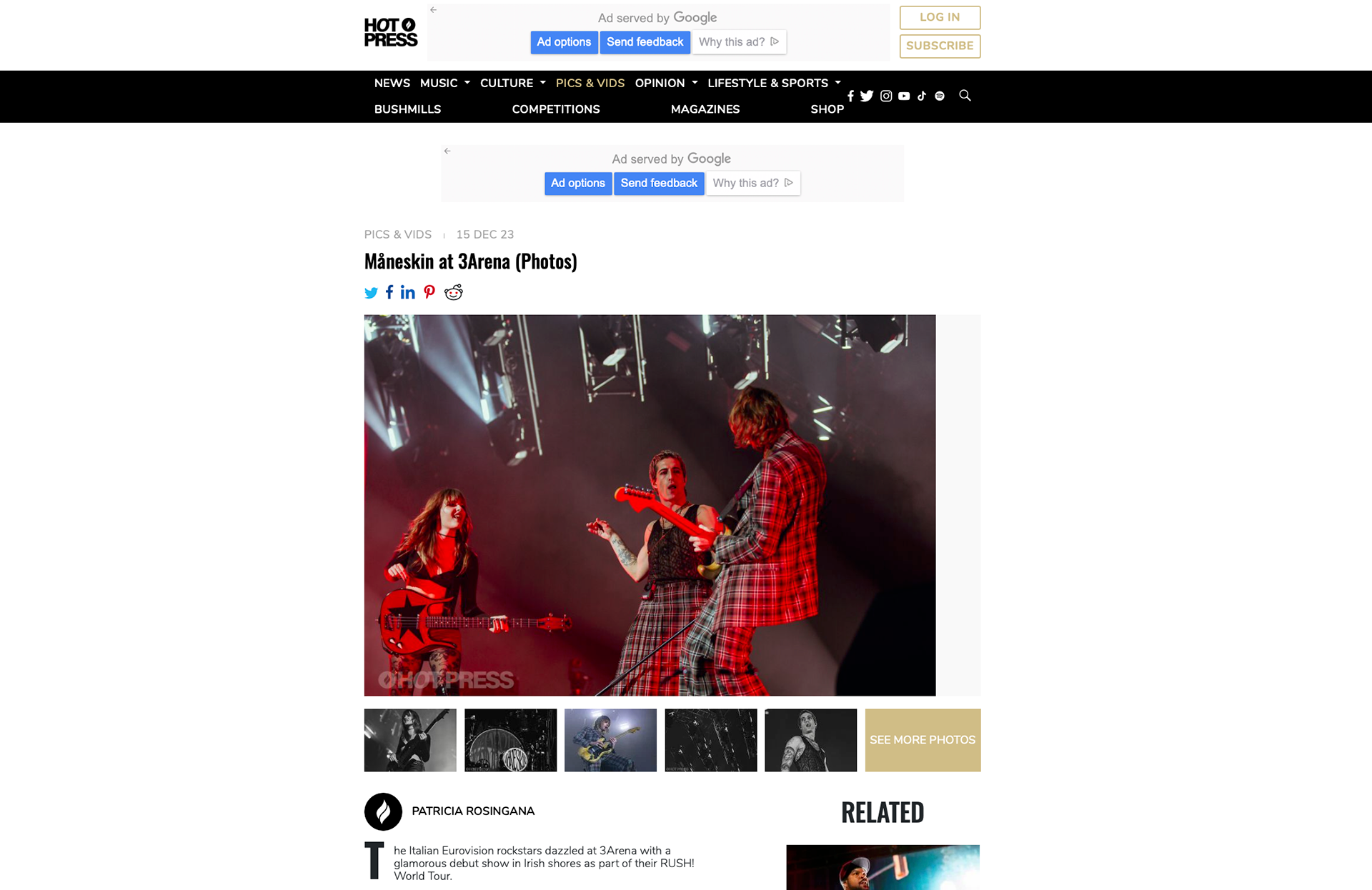This screenshot has width=1372, height=890.
Task: Open Hot Press Facebook page in header
Action: click(850, 96)
